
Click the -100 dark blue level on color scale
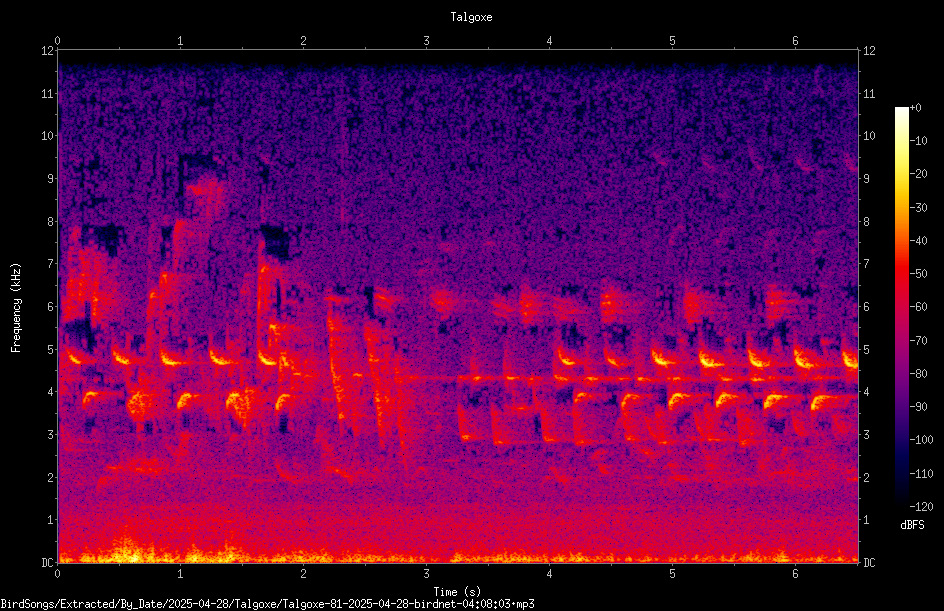902,439
